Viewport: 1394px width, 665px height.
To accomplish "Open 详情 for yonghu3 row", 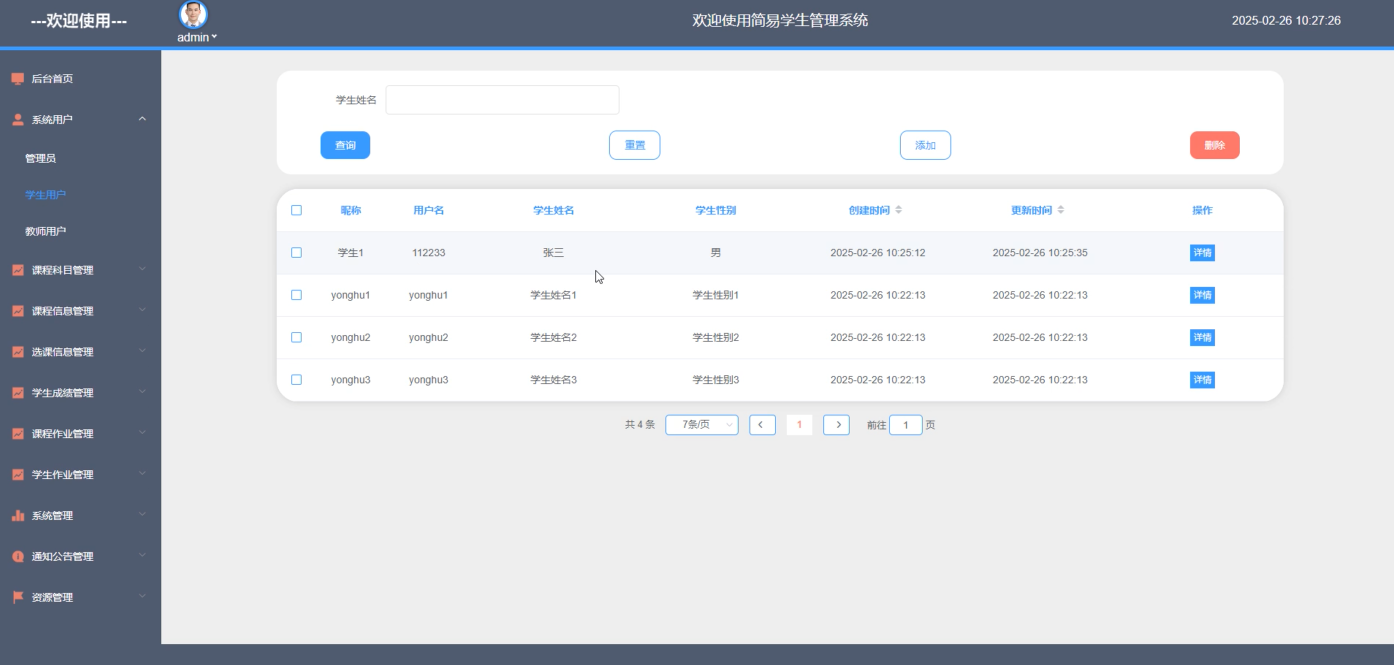I will coord(1202,380).
